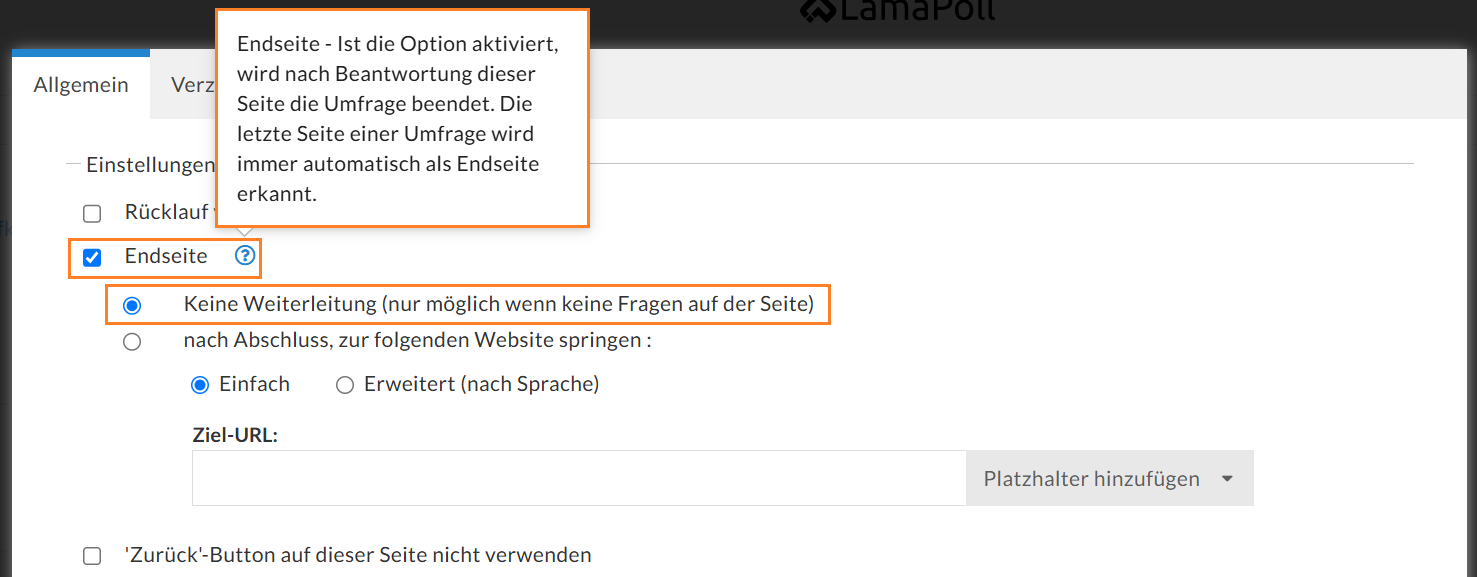Viewport: 1477px width, 577px height.
Task: Select the Einfach radio option
Action: click(x=200, y=385)
